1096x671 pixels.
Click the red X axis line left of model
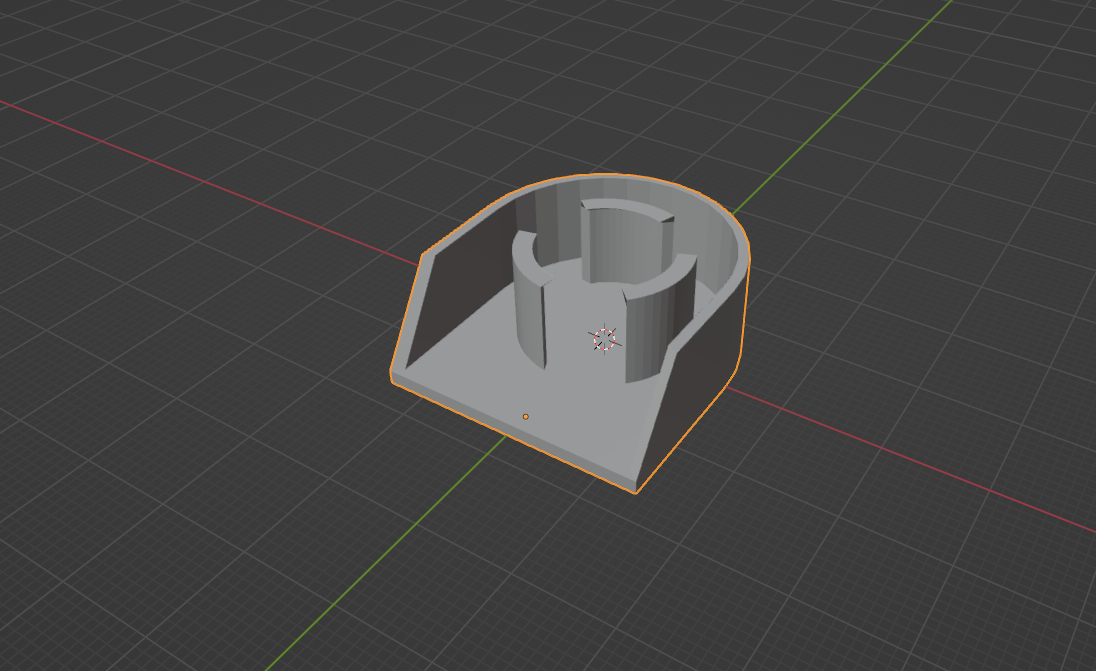(200, 180)
